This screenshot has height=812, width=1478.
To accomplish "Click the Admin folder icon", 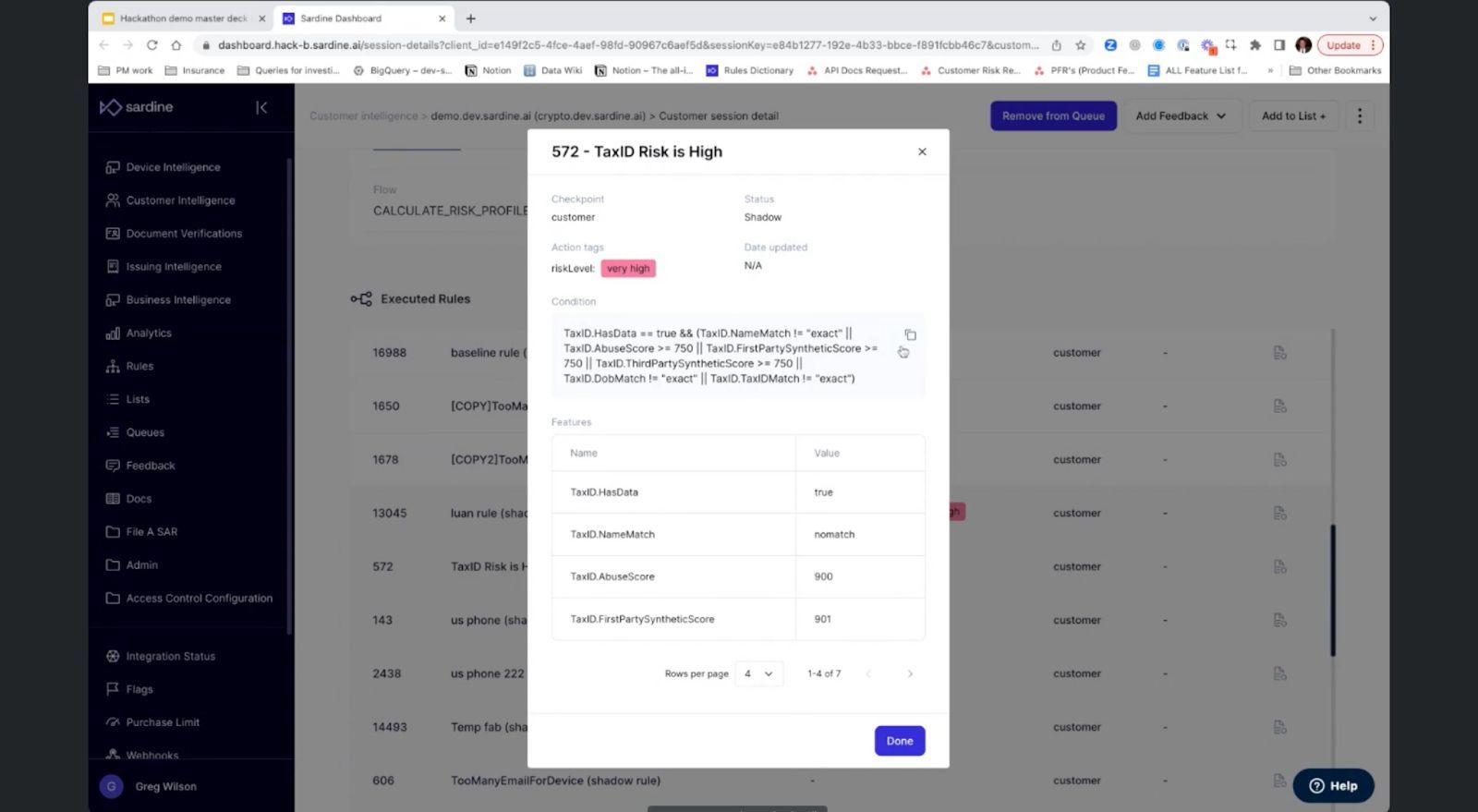I will click(113, 565).
